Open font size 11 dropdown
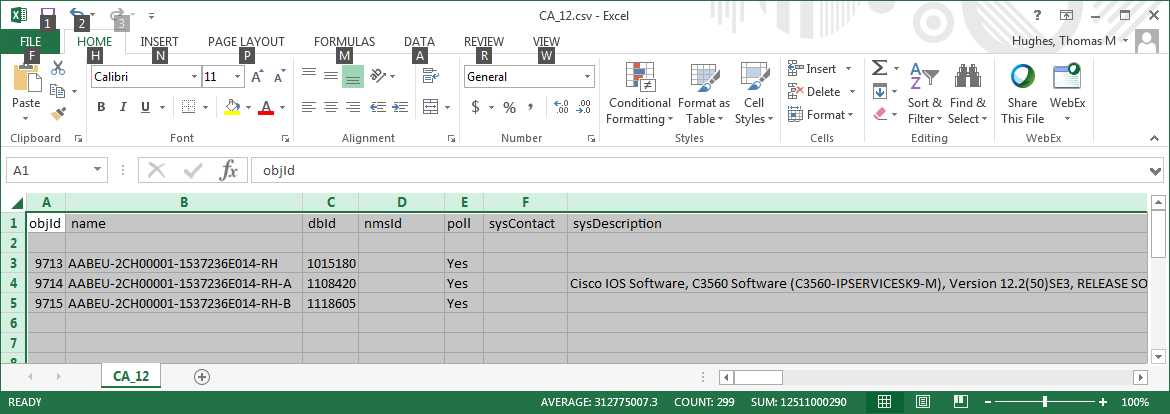Viewport: 1170px width, 414px height. pyautogui.click(x=238, y=77)
